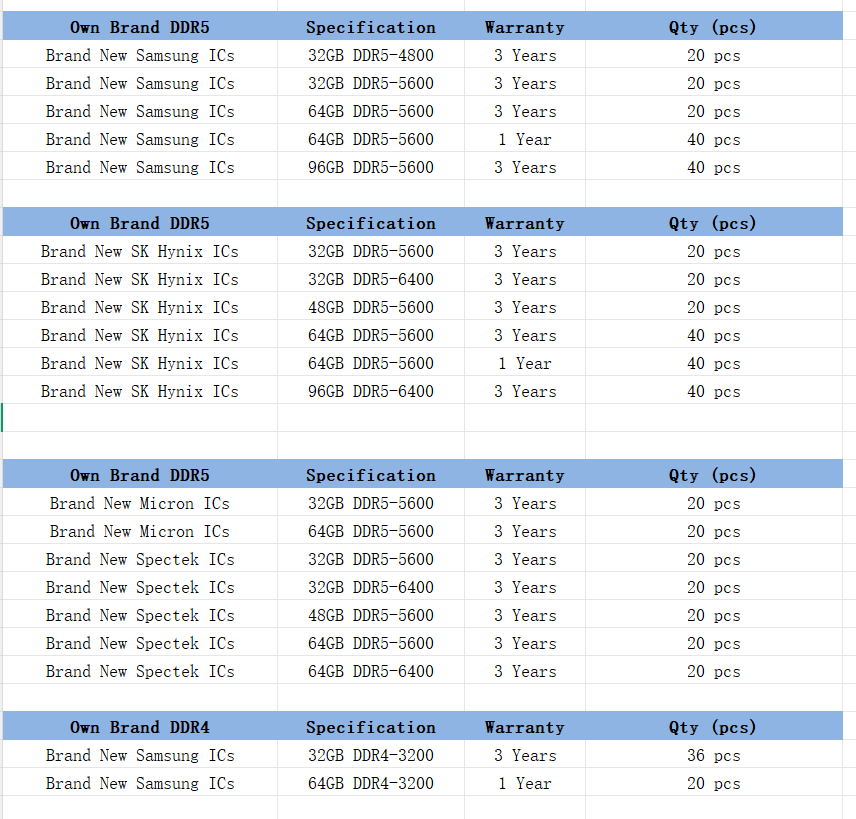
Task: Select the 32GB DDR5-4800 specification cell
Action: coord(371,55)
